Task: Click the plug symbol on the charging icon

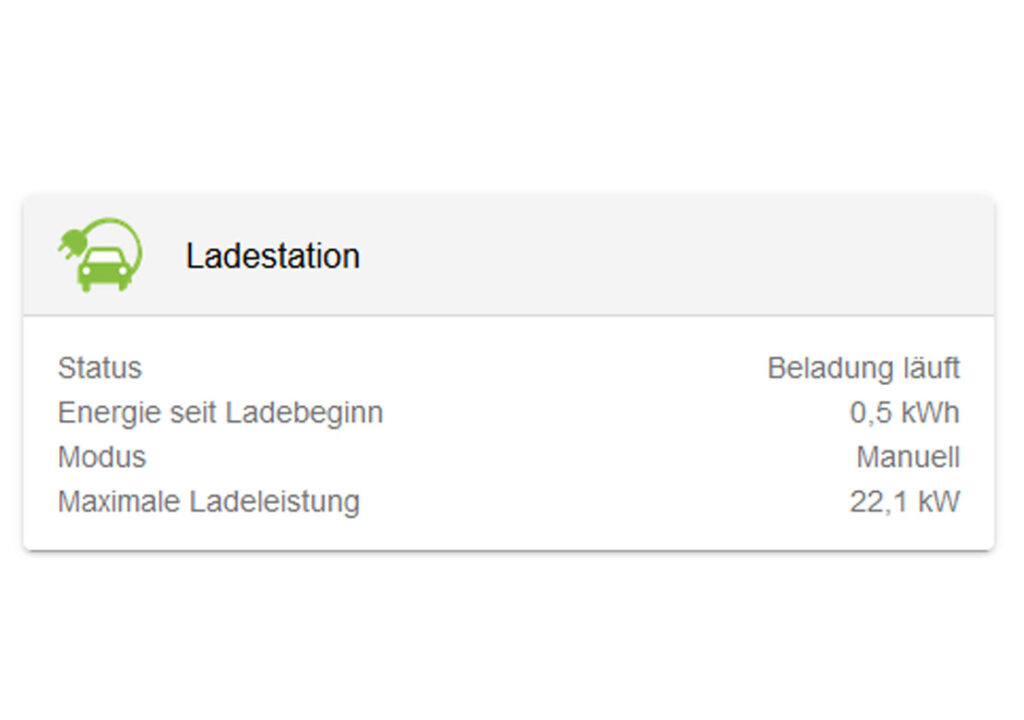Action: coord(71,242)
